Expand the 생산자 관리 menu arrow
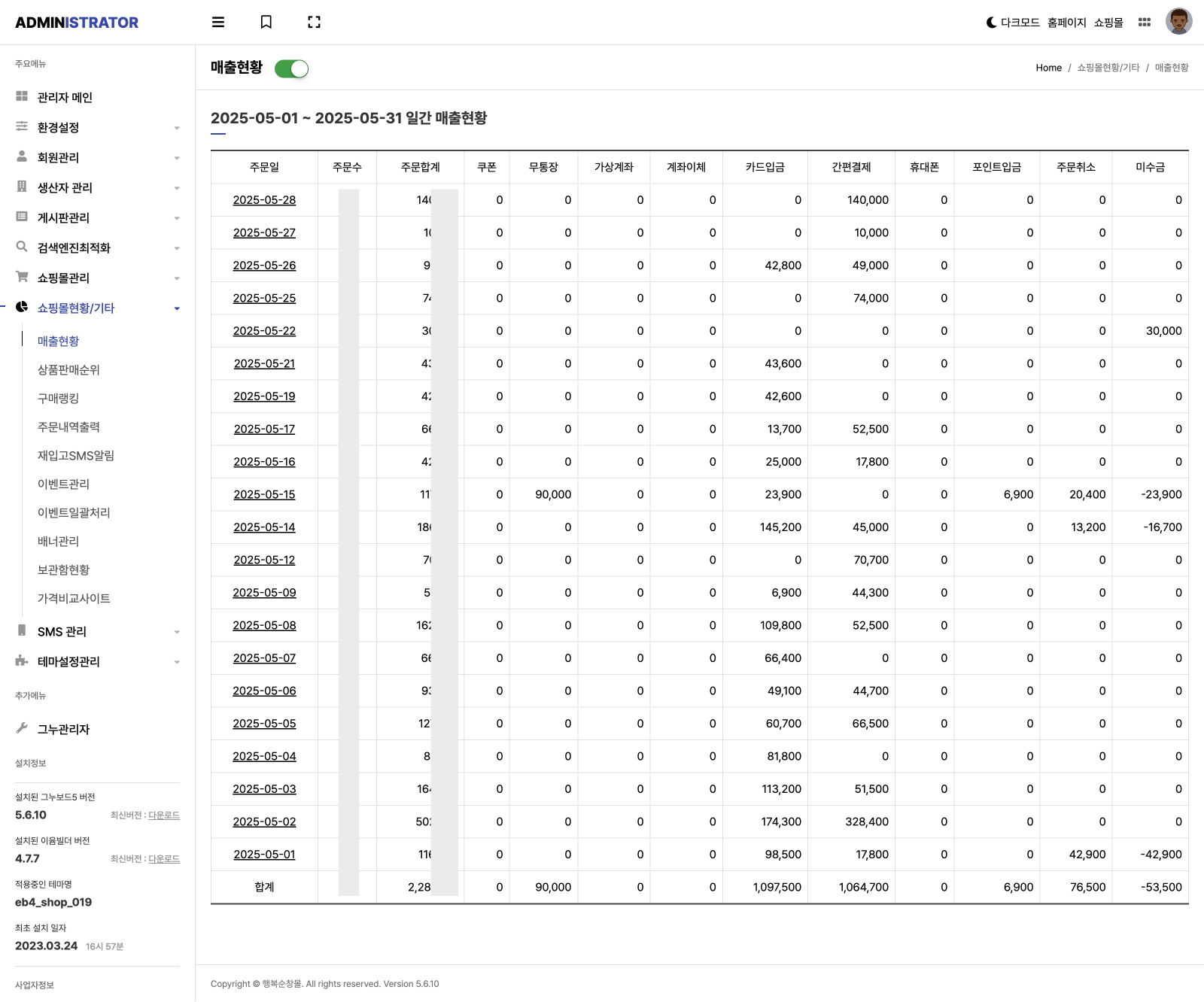The width and height of the screenshot is (1204, 1002). tap(177, 188)
